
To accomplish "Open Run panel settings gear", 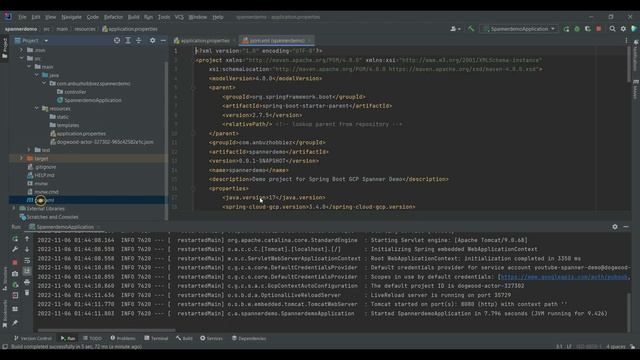I will click(615, 227).
